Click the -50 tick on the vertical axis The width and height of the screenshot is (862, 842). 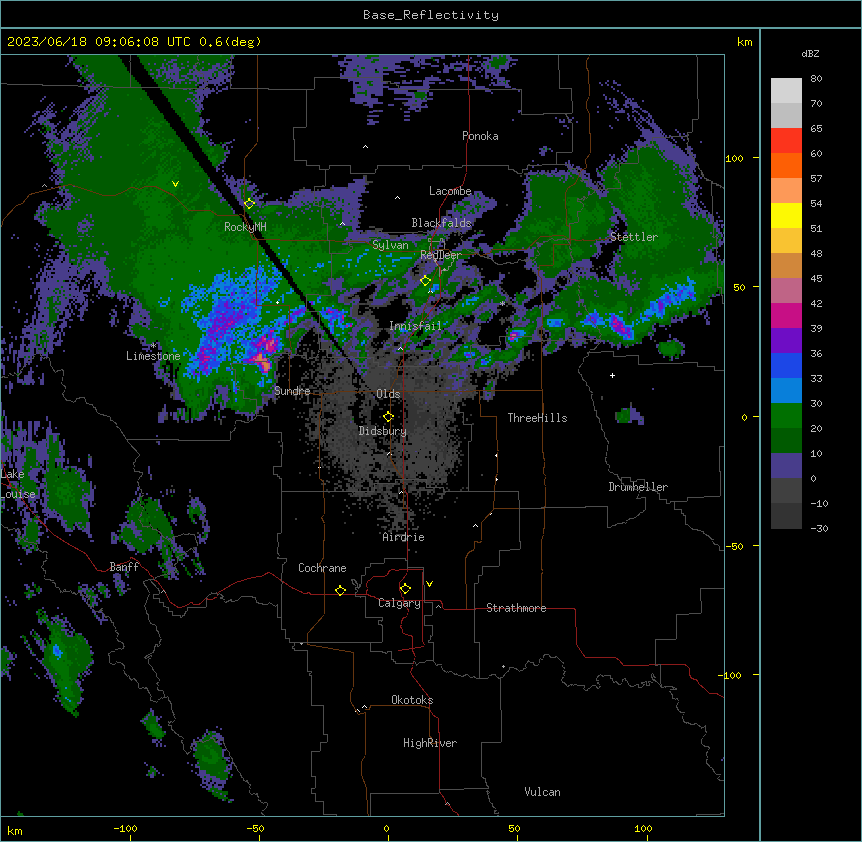734,546
